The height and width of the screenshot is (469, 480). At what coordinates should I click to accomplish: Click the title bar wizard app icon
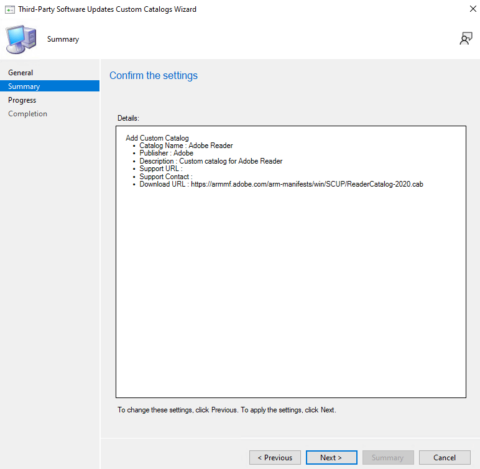pyautogui.click(x=10, y=10)
